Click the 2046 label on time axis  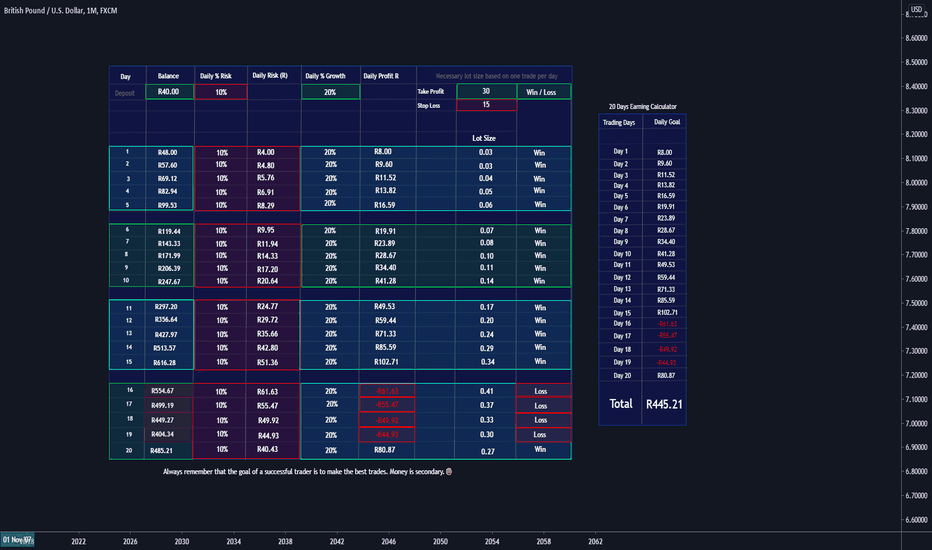[389, 542]
